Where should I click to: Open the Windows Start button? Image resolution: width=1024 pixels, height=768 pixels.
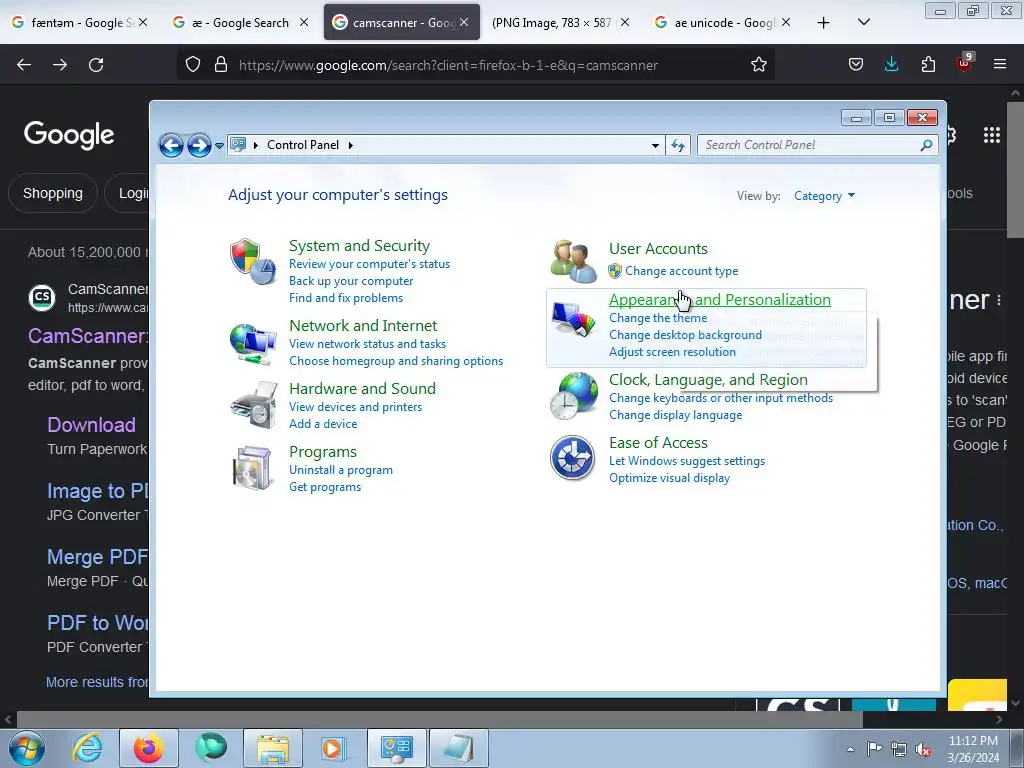click(x=27, y=748)
